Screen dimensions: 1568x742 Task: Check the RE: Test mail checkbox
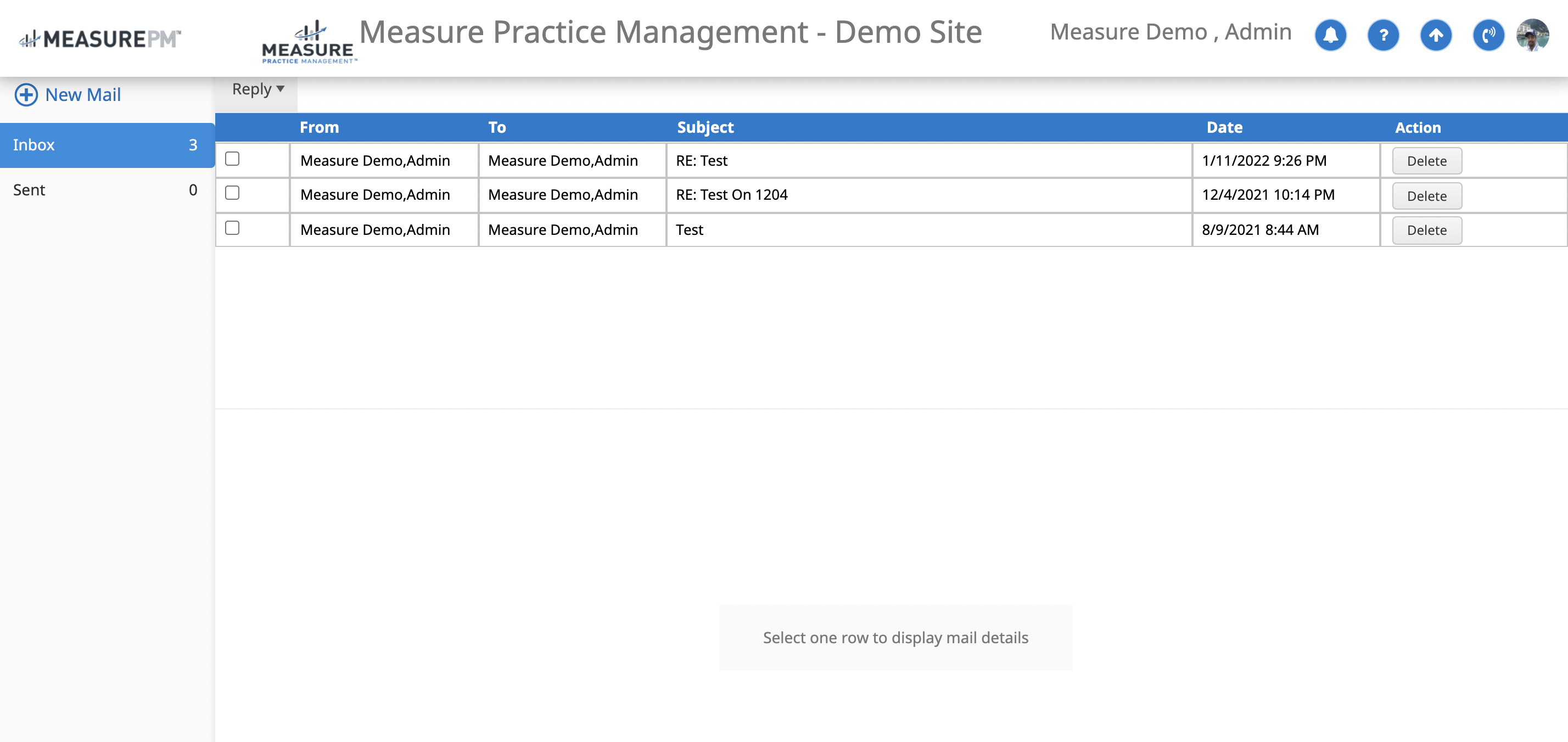tap(232, 159)
